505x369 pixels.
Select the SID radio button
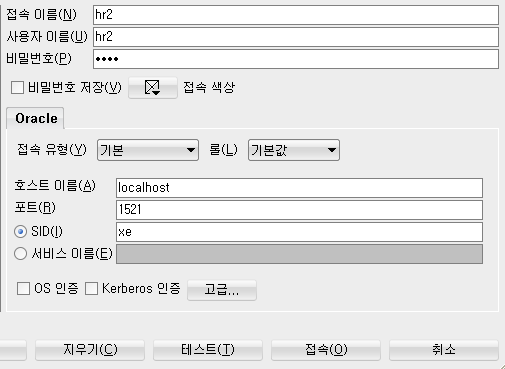pyautogui.click(x=20, y=231)
